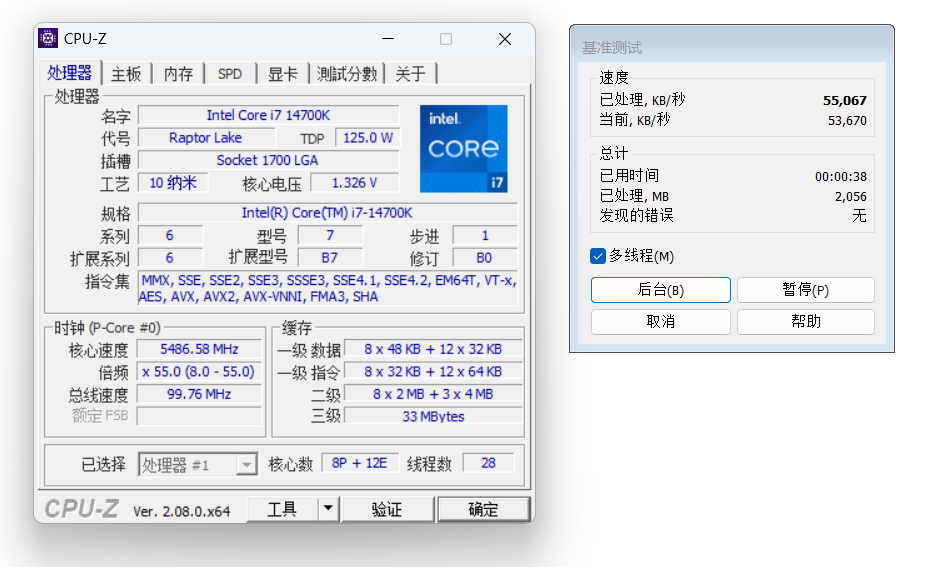Click L1 instruction cache 8 x 32 KB value
Image resolution: width=930 pixels, height=567 pixels.
pyautogui.click(x=433, y=372)
